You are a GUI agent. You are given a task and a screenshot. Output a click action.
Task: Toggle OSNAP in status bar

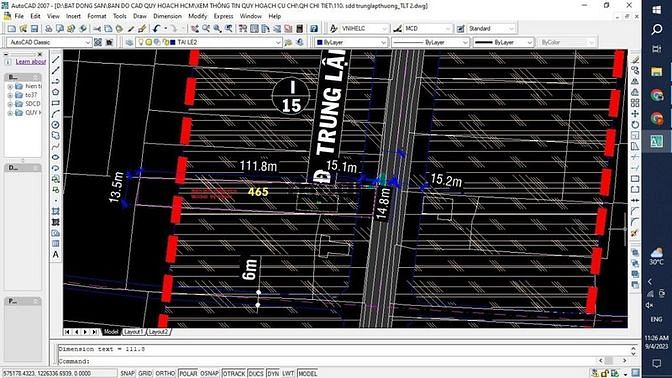coord(210,373)
